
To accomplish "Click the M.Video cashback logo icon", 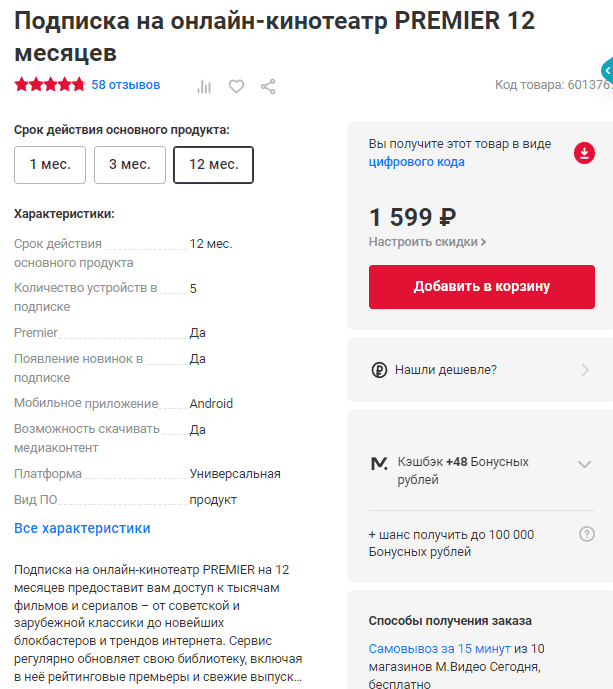I will coord(379,463).
